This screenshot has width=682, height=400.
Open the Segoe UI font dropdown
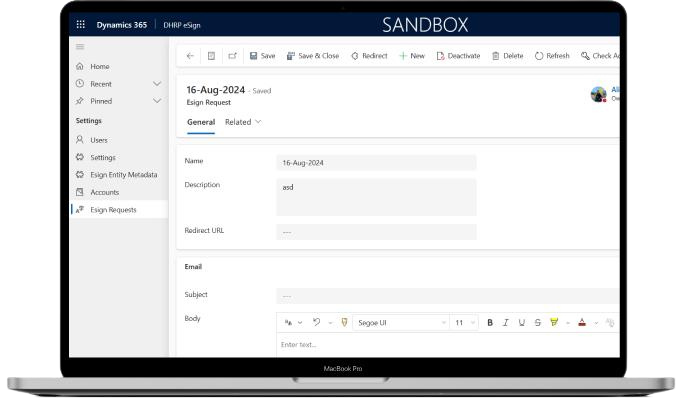[400, 323]
